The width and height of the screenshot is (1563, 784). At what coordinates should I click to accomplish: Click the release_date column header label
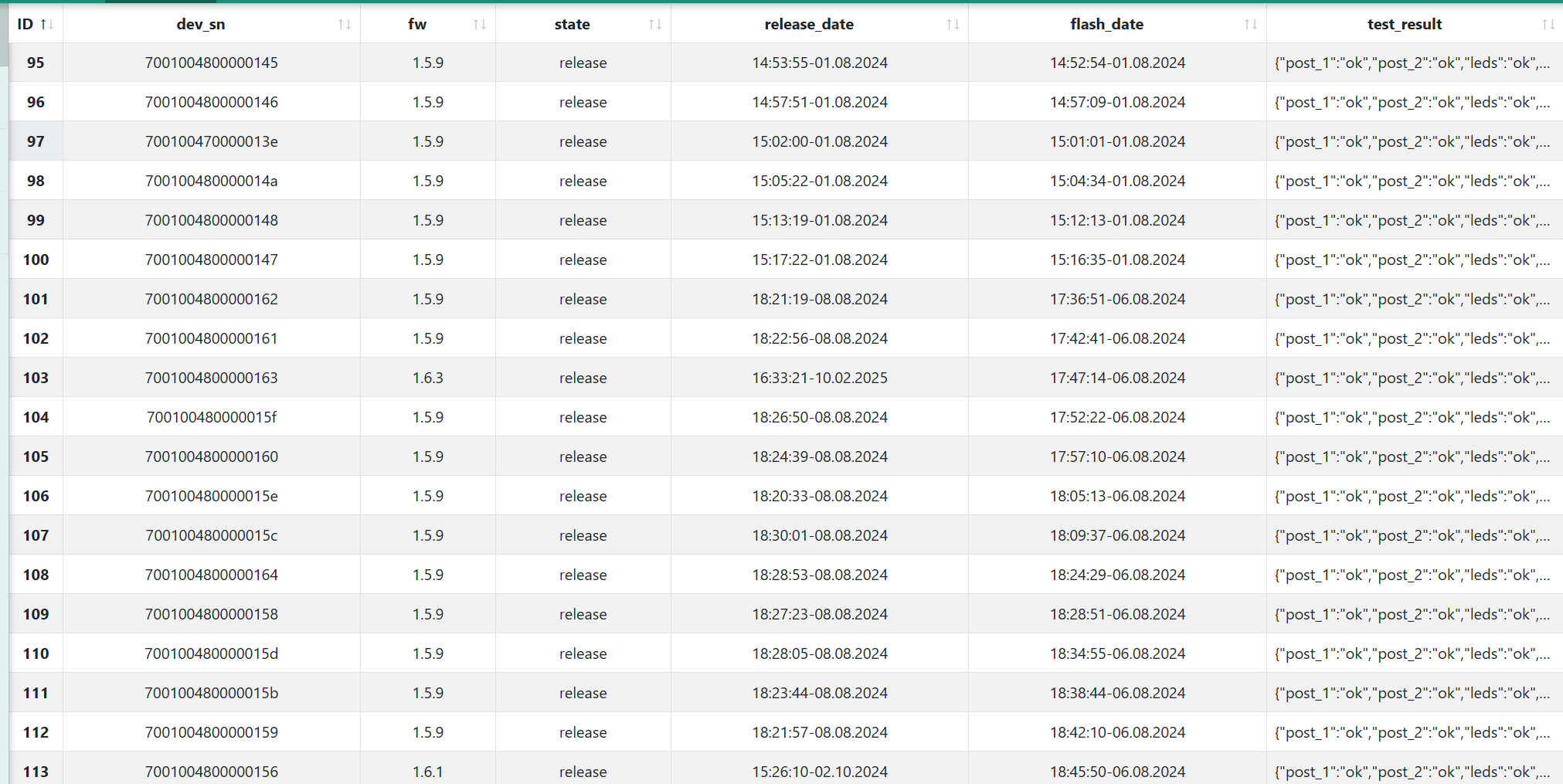809,25
